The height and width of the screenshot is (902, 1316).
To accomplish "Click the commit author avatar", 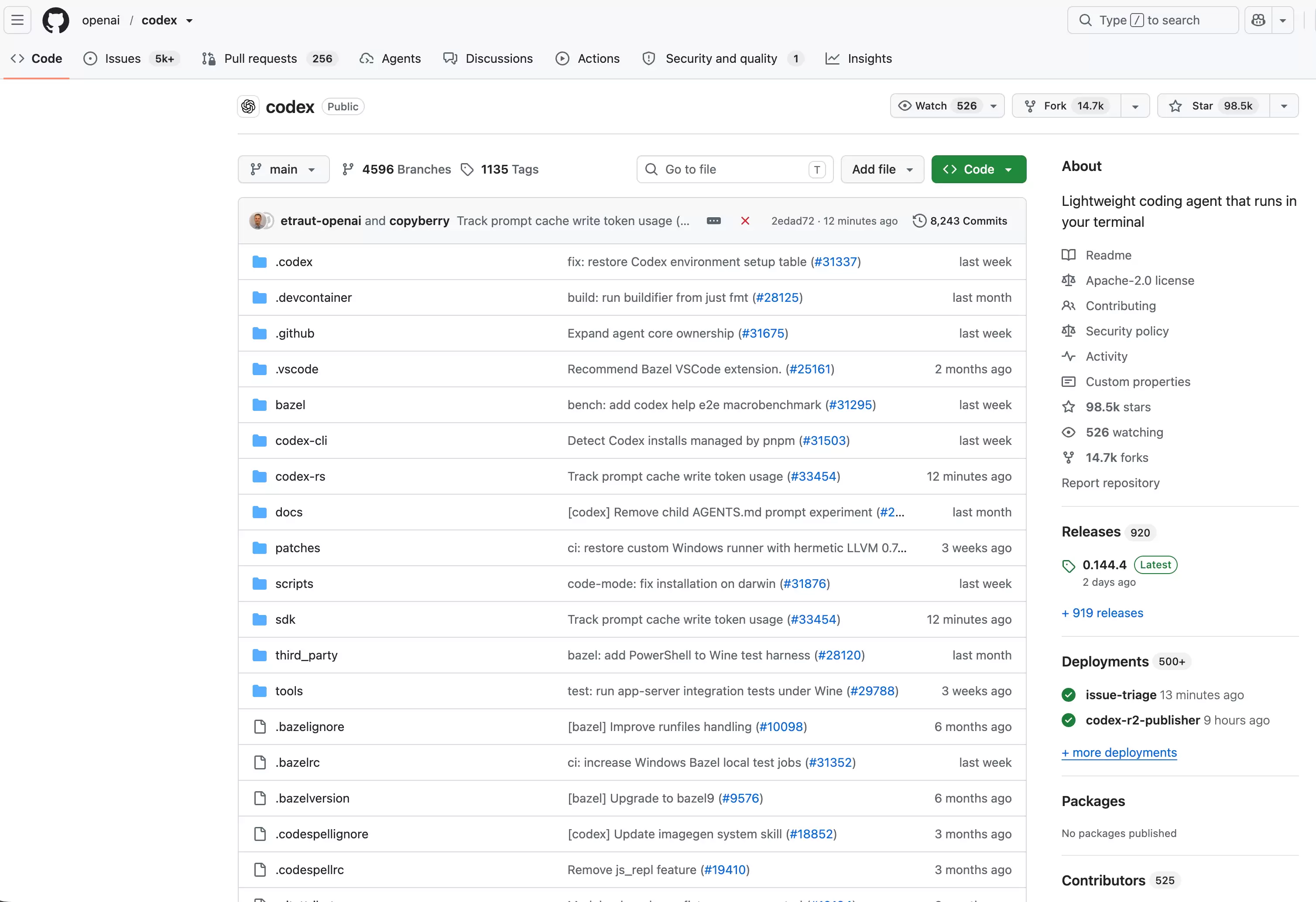I will tap(257, 221).
